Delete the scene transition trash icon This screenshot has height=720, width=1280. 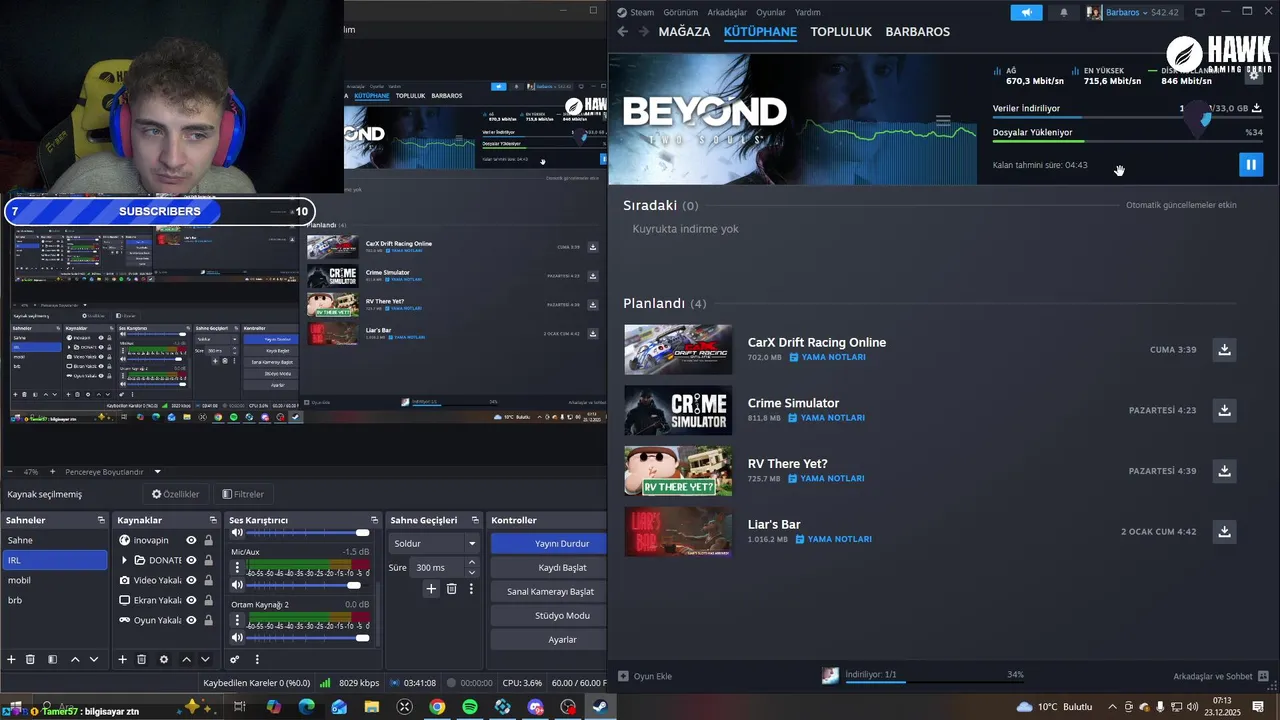[451, 589]
